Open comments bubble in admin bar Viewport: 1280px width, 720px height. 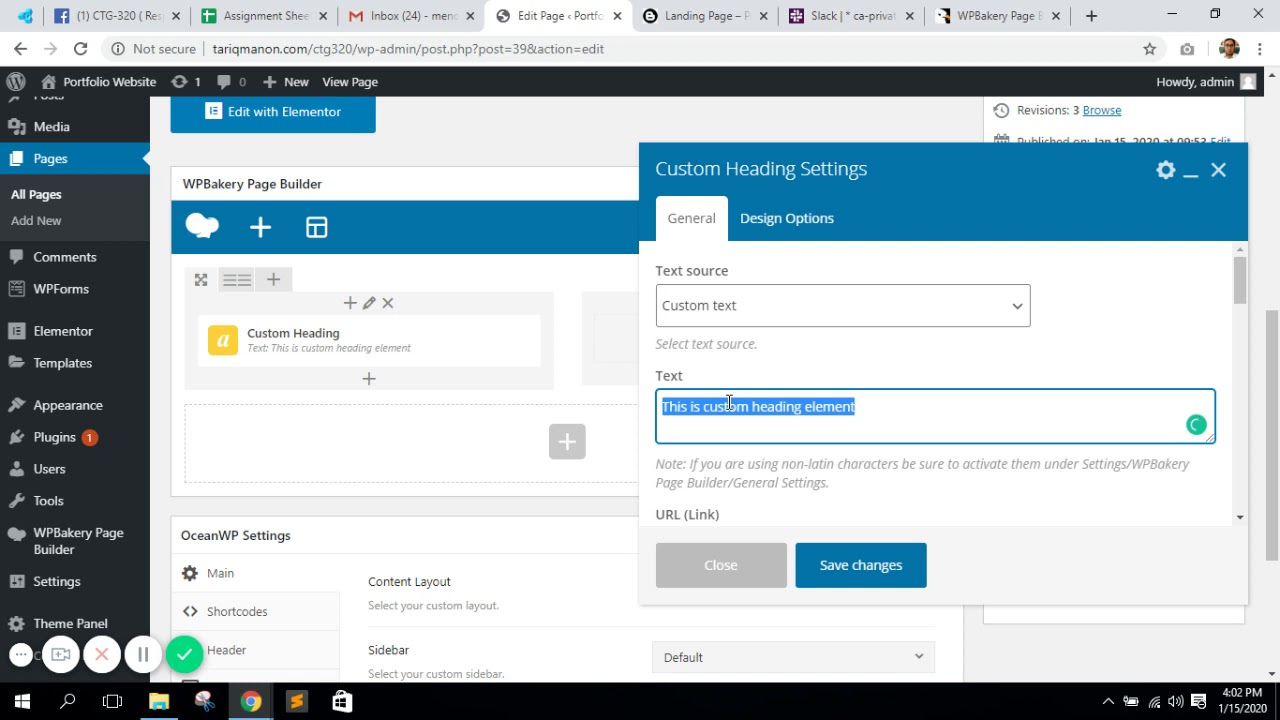pos(231,82)
